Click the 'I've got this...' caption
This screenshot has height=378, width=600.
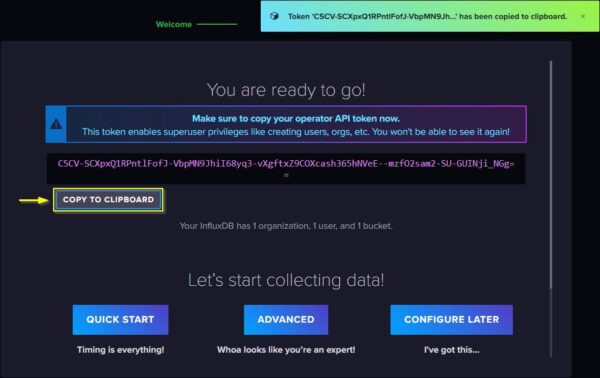click(452, 350)
